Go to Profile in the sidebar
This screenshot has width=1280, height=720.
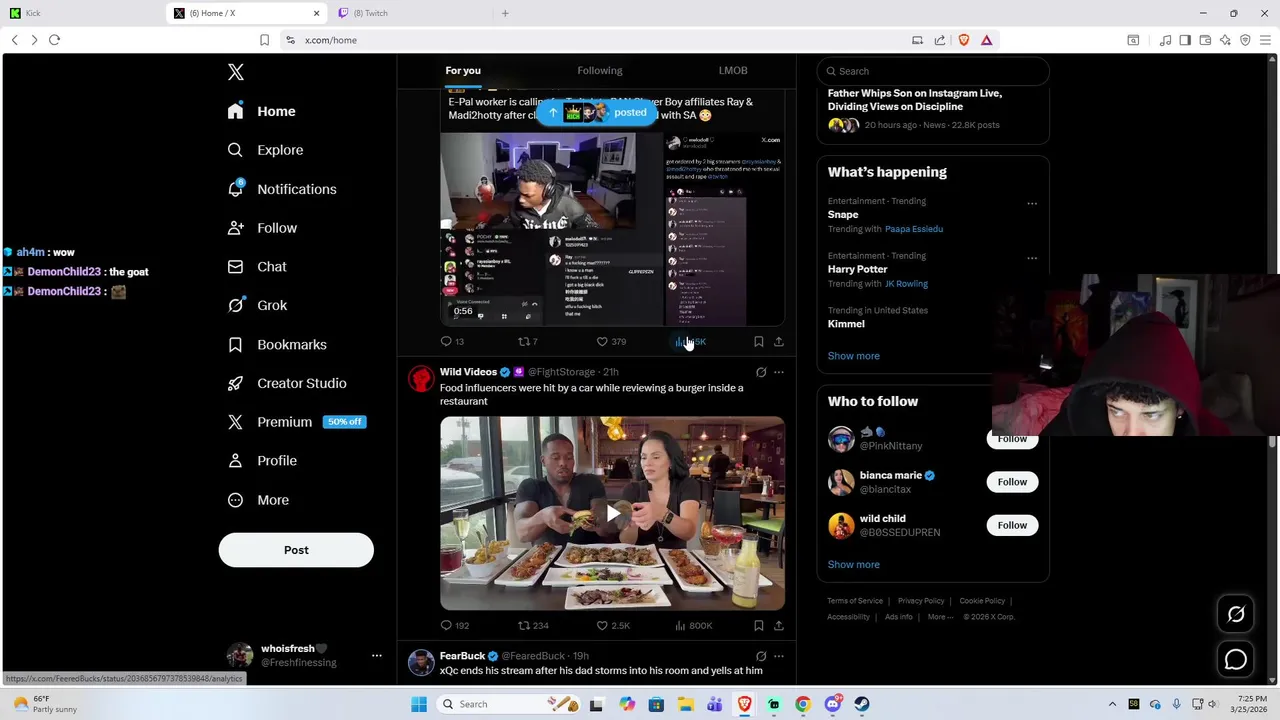point(262,461)
